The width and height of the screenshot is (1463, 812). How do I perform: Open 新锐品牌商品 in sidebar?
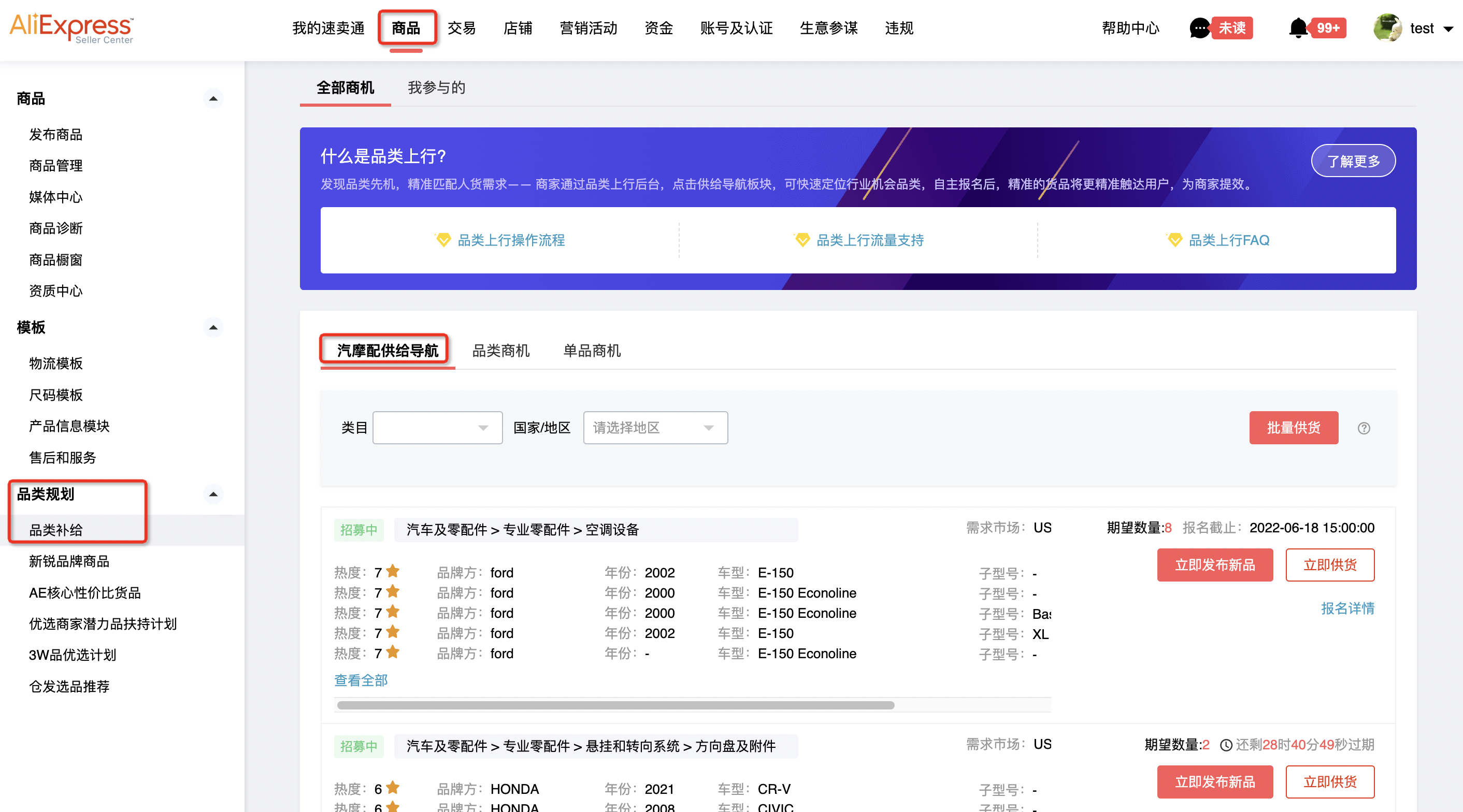pos(69,561)
